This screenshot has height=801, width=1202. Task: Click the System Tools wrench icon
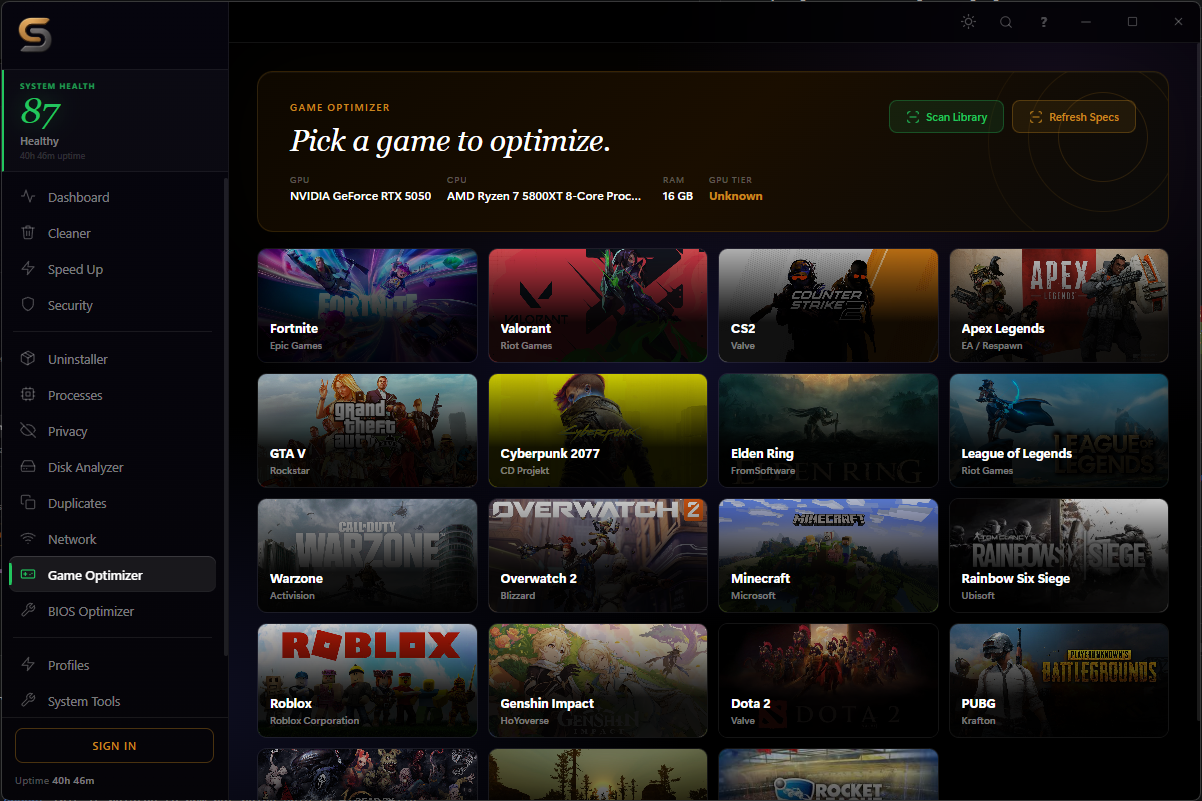click(x=28, y=701)
